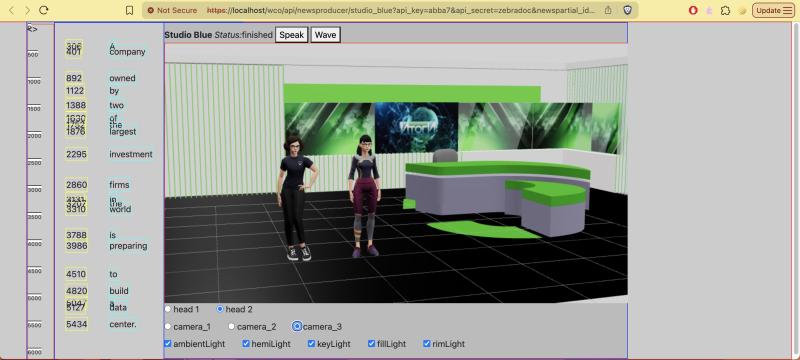Click the word 'center.'
Screen dimensions: 800x360
(x=122, y=324)
